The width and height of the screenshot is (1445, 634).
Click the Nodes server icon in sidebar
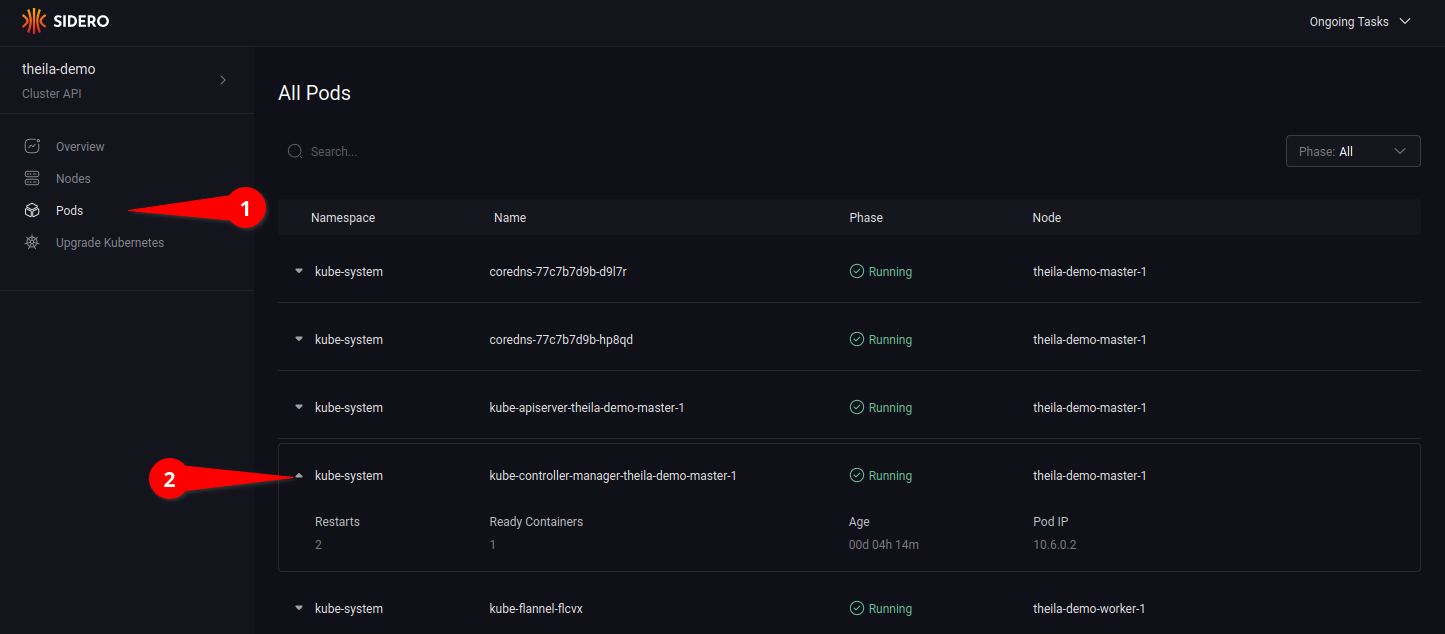pos(33,179)
